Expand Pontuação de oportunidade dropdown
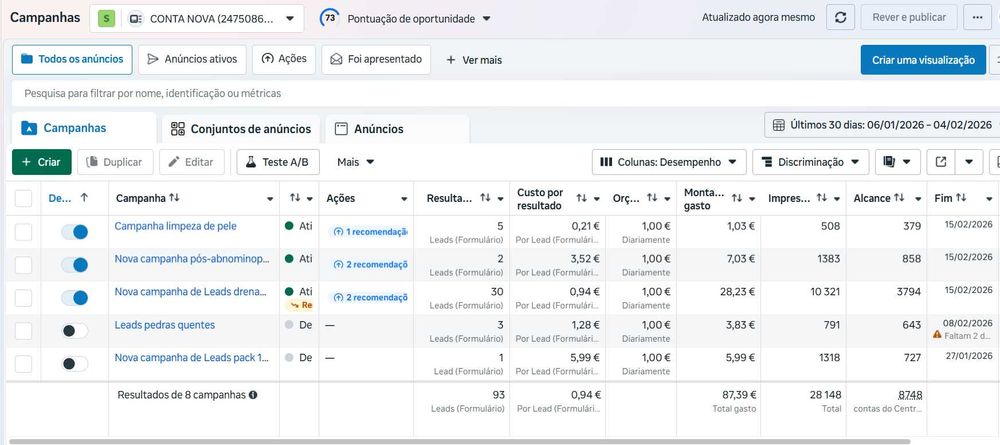1000x445 pixels. point(487,19)
